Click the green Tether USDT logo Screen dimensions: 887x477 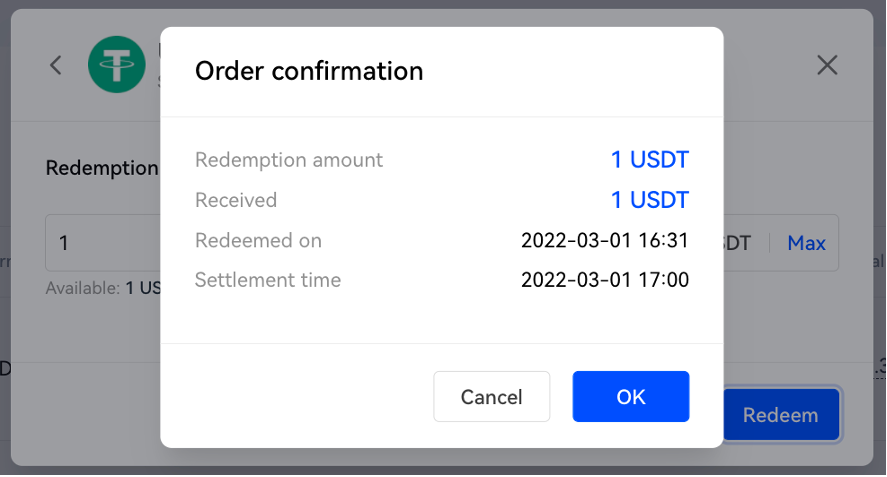[117, 65]
